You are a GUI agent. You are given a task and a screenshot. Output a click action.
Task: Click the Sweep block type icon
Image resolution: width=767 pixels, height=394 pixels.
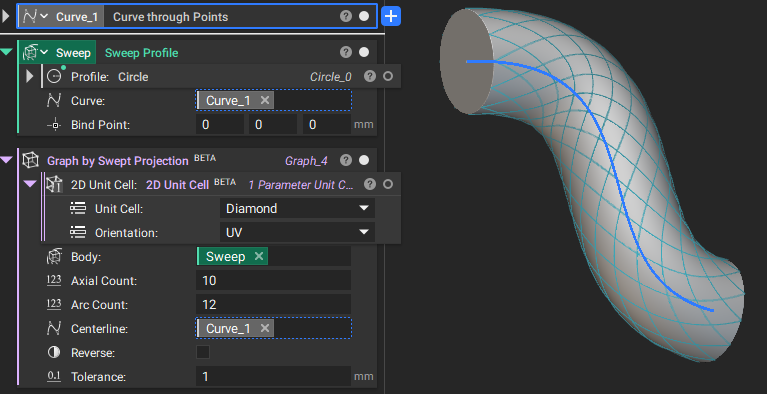click(30, 52)
